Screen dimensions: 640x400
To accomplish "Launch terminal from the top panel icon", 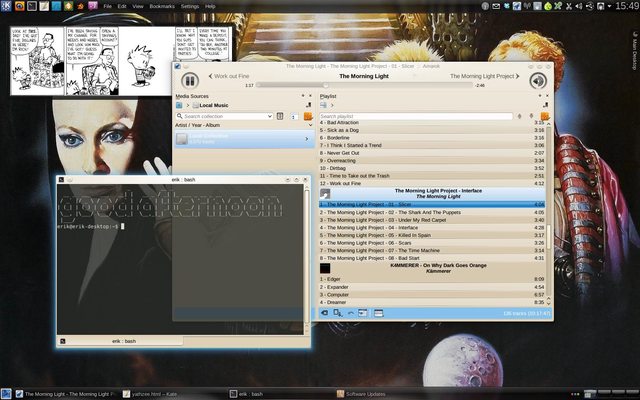I will tap(31, 6).
